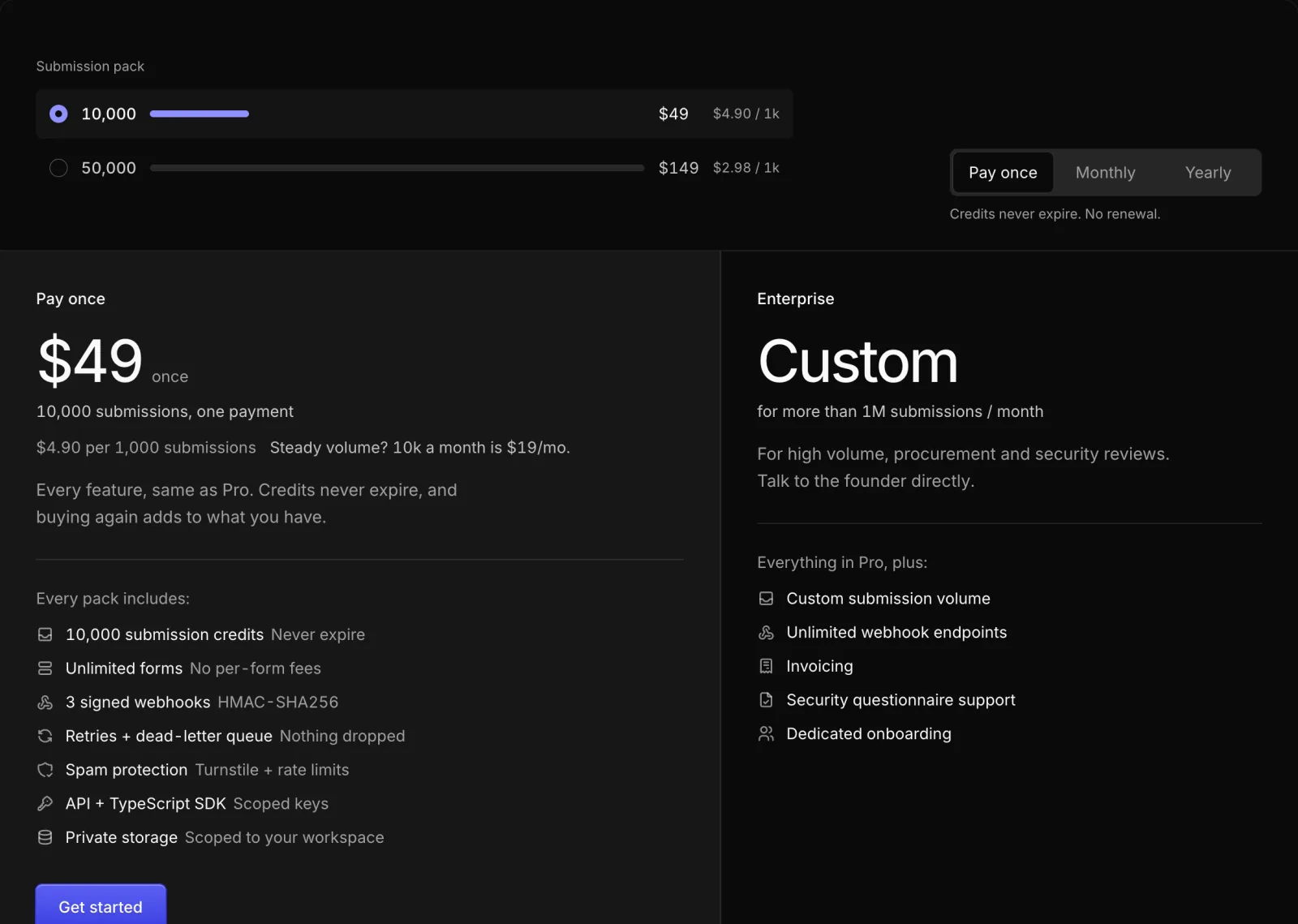The image size is (1298, 924).
Task: Click the 50,000 pack gray volume bar
Action: tap(397, 168)
